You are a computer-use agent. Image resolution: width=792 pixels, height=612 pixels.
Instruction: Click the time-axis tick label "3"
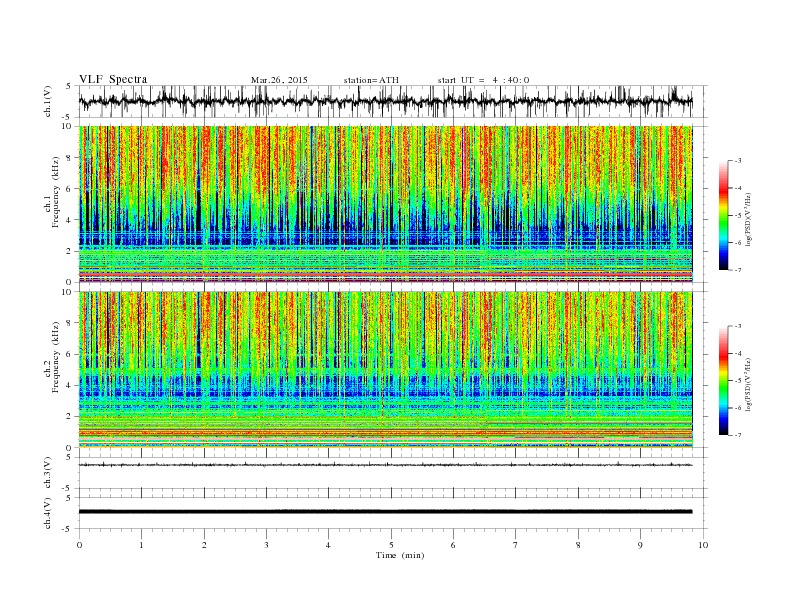(266, 545)
